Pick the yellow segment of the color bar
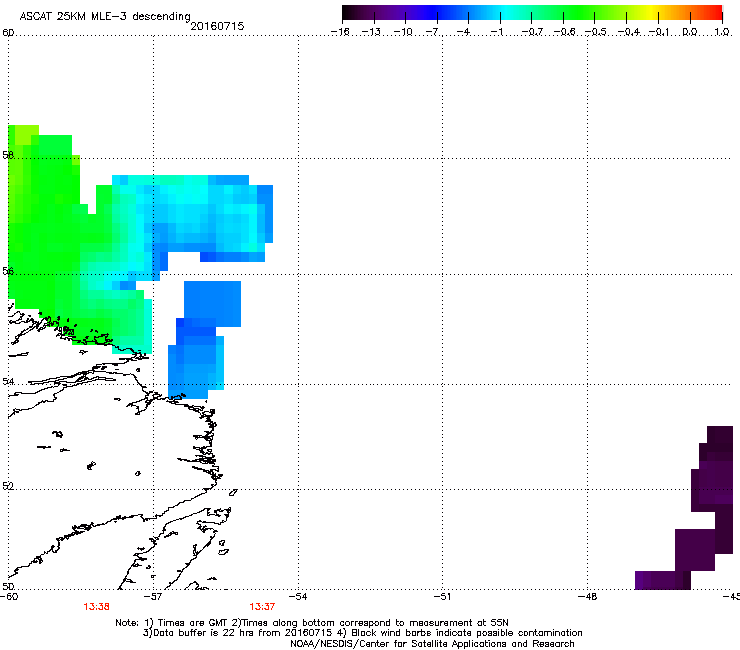The image size is (740, 650). [x=653, y=13]
